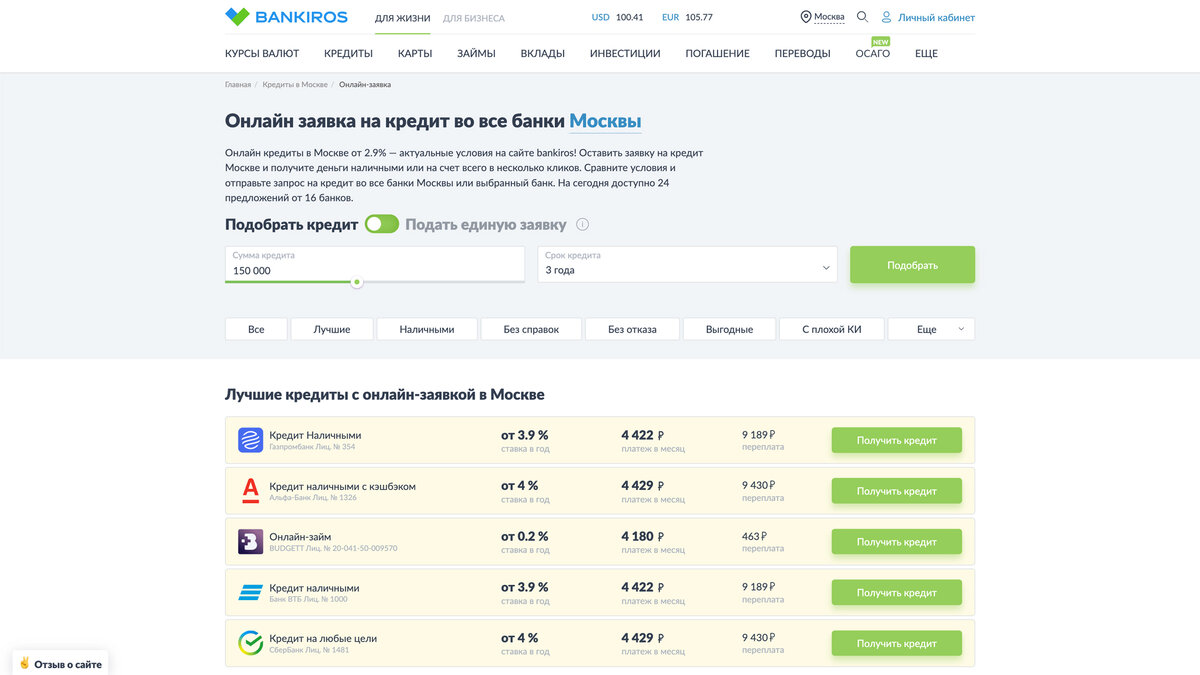Open Отзыв о сайте feedback widget
The width and height of the screenshot is (1200, 675).
(60, 663)
